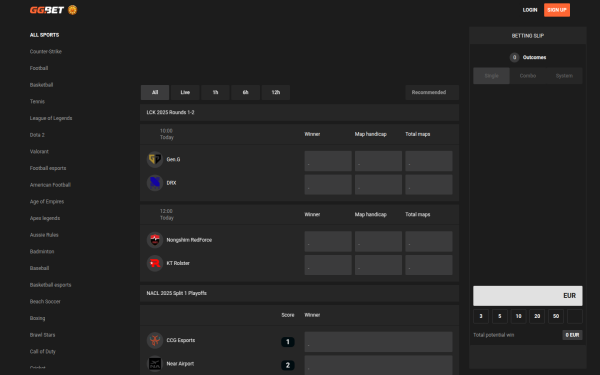Open the KT Rolster team logo

[x=155, y=263]
